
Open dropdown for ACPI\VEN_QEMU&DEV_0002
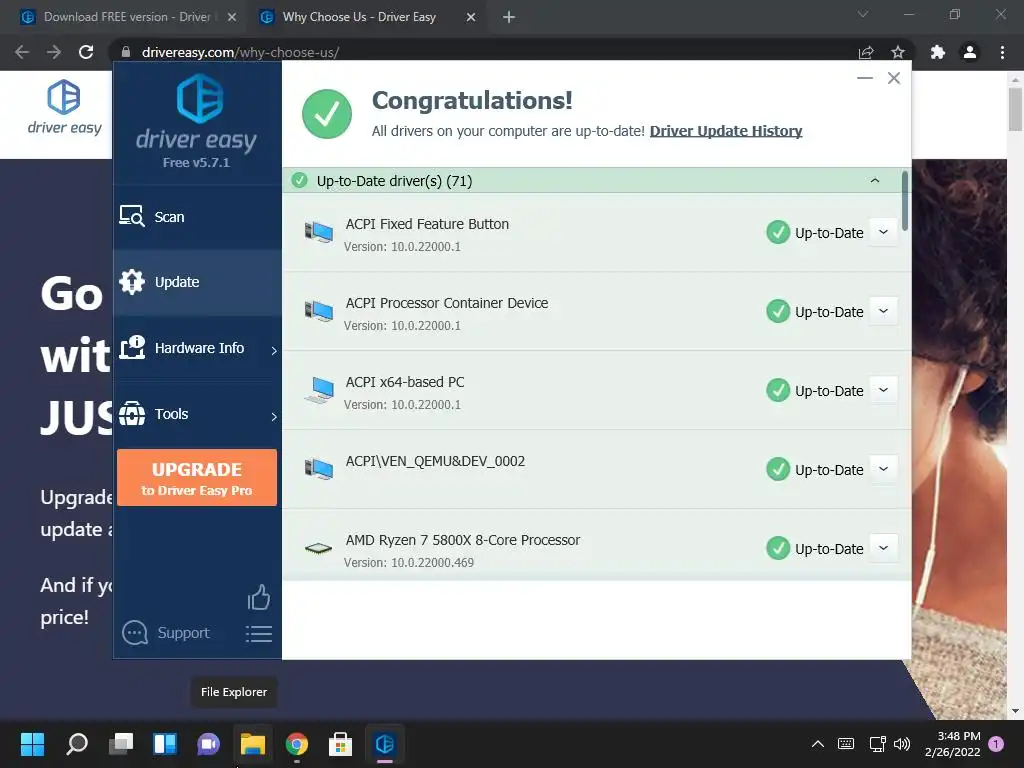point(883,470)
